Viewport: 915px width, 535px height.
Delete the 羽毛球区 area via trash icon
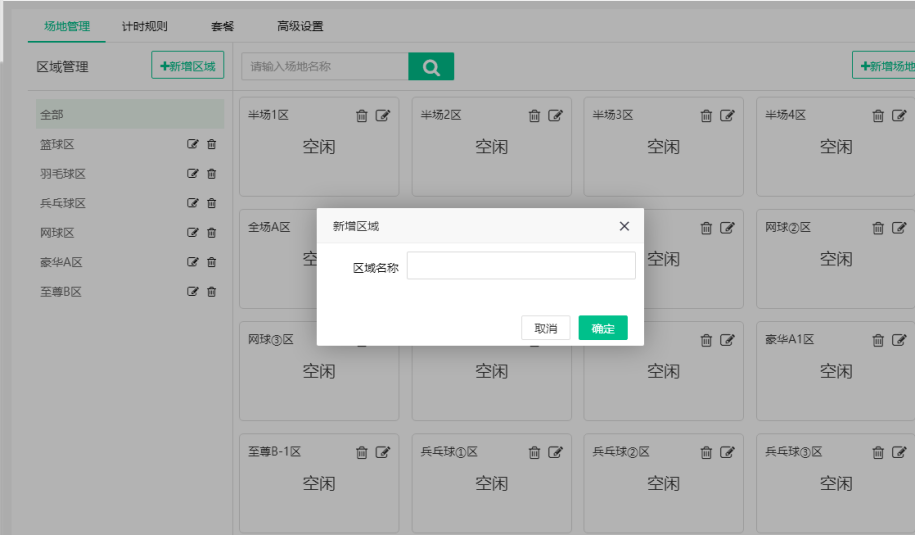(211, 174)
